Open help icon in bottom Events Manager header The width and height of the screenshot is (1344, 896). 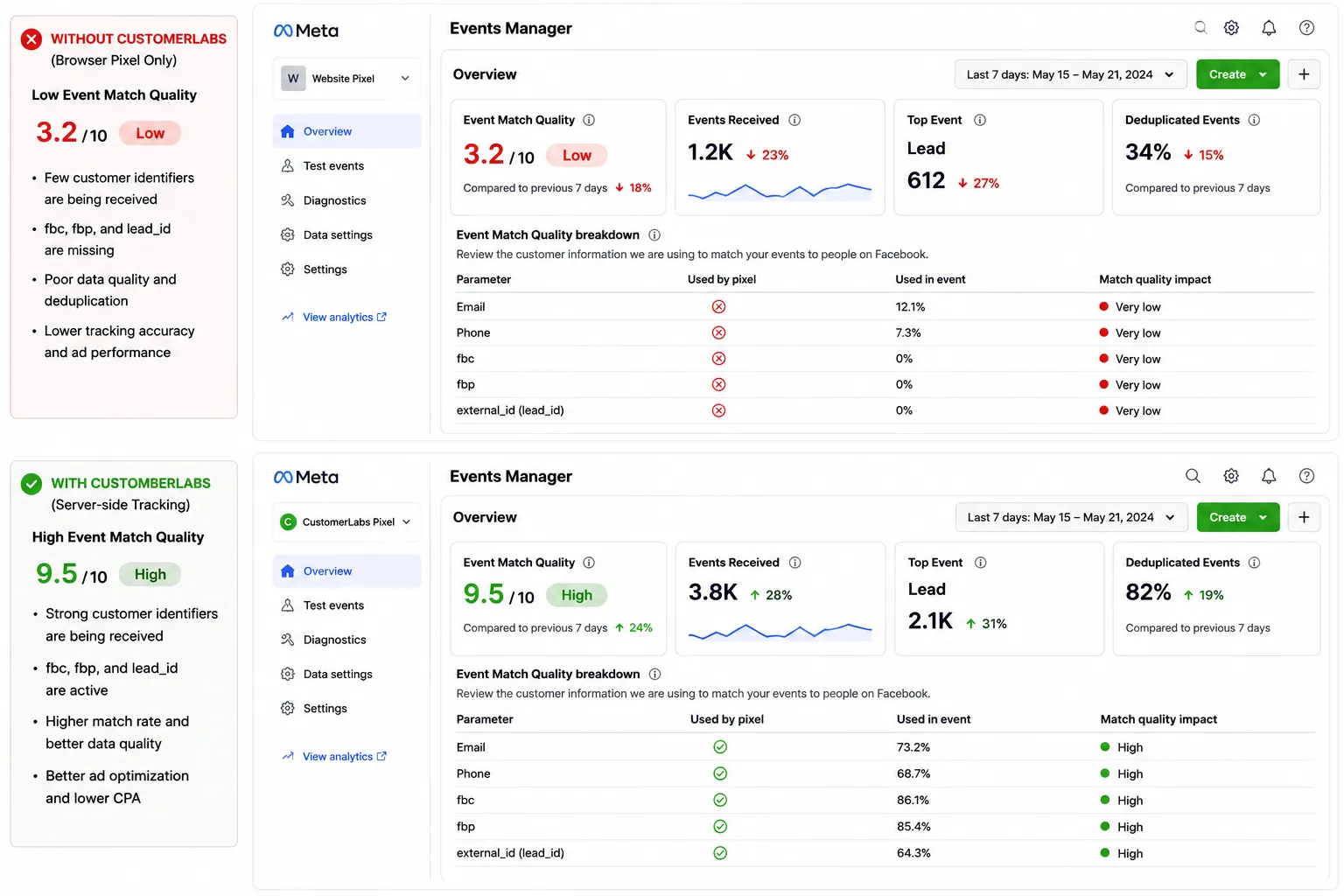(x=1306, y=476)
